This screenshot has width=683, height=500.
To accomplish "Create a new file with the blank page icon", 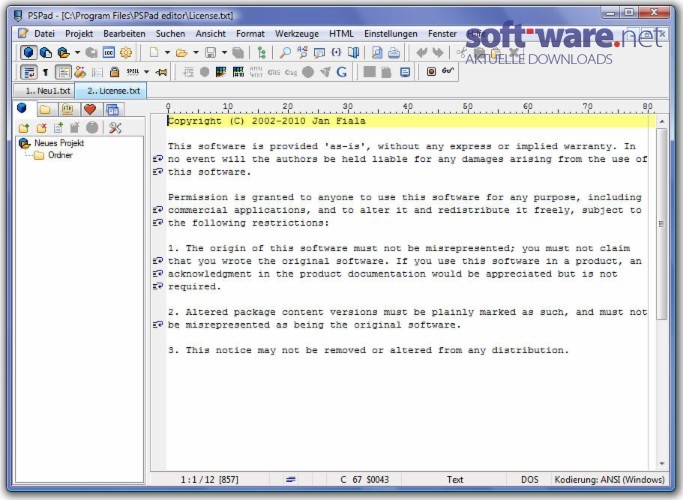I will coord(154,53).
